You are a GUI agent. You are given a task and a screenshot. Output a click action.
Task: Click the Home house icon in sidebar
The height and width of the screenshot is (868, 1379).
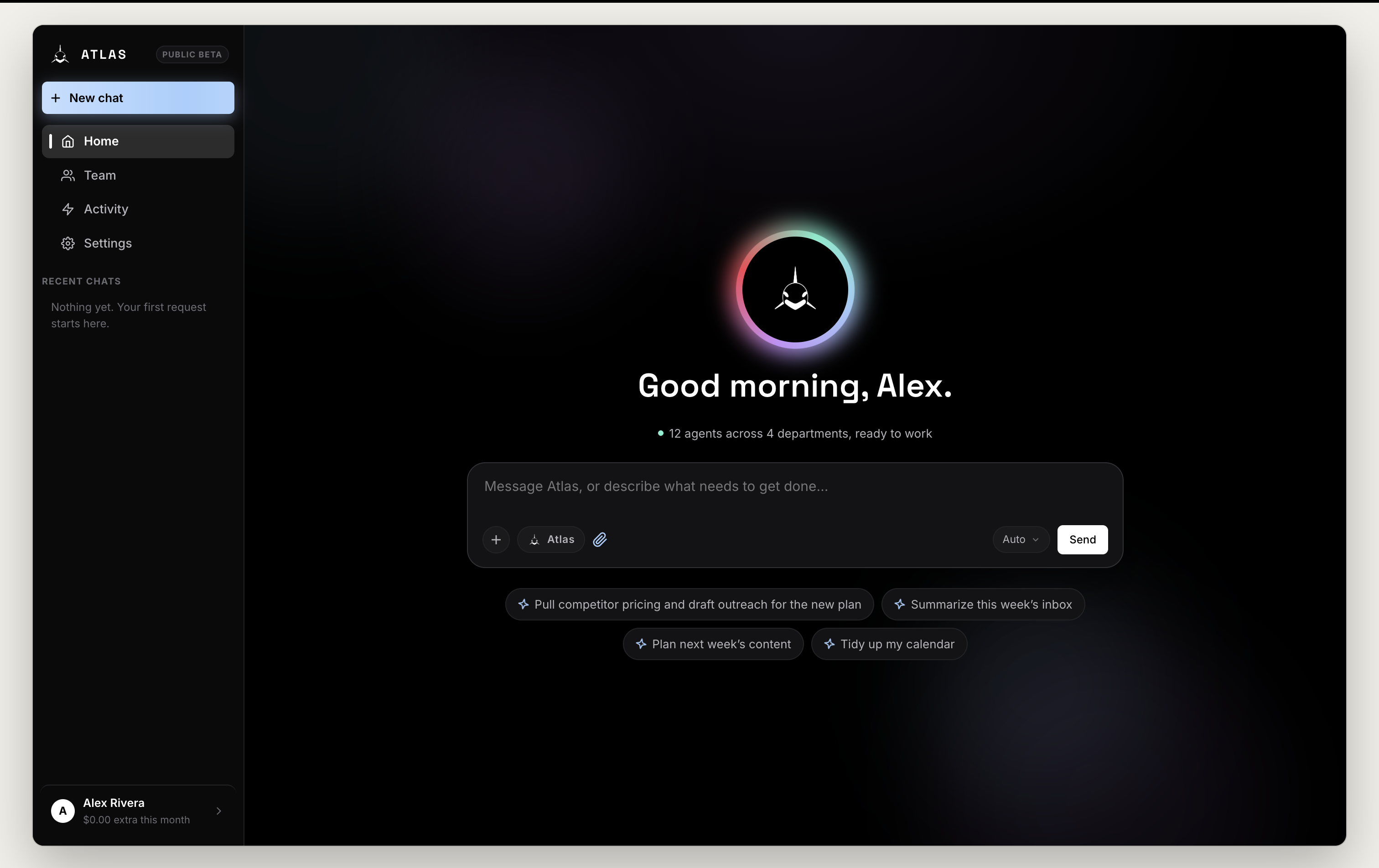(x=68, y=141)
